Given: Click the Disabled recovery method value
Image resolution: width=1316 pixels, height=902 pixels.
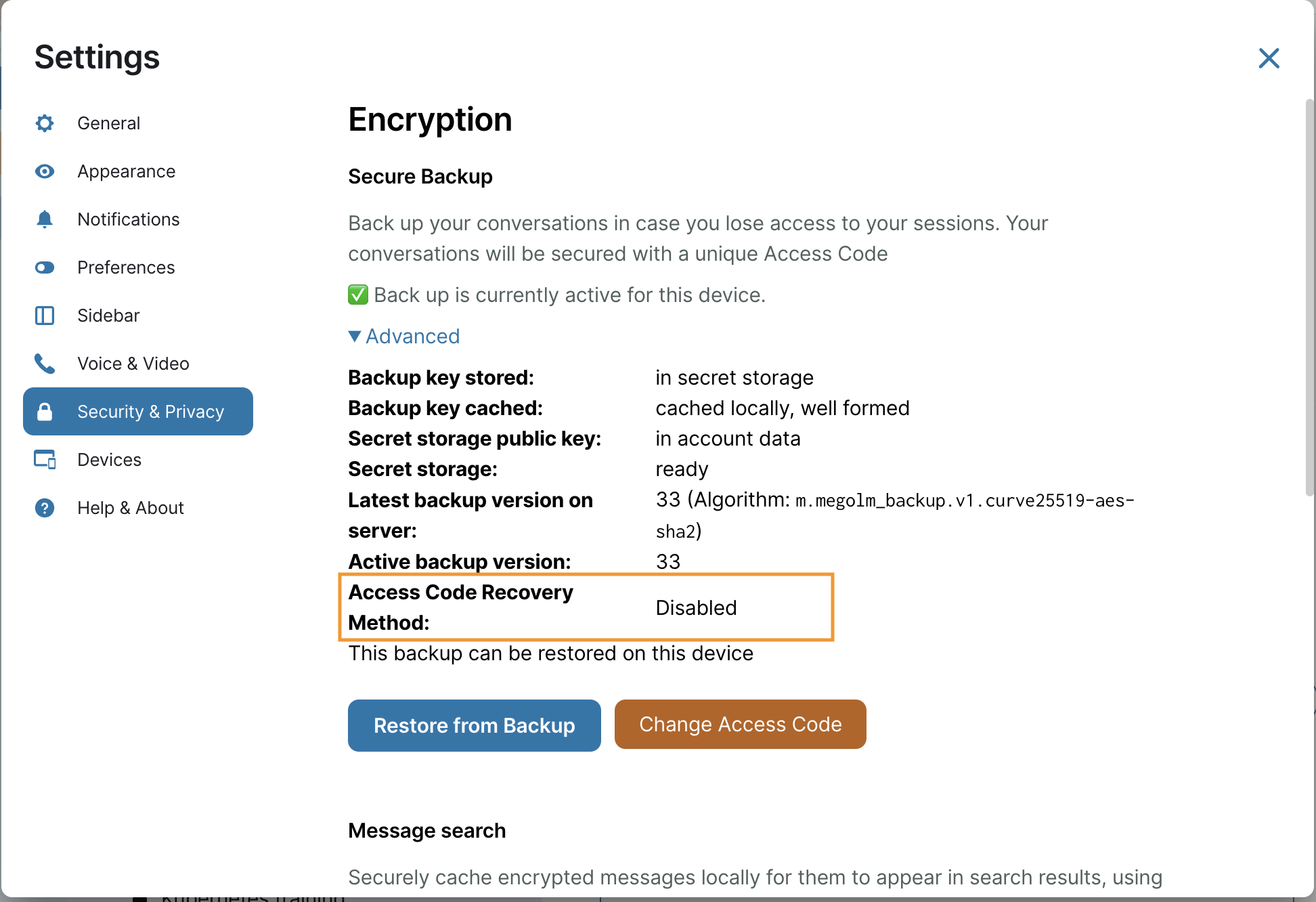Looking at the screenshot, I should (696, 608).
